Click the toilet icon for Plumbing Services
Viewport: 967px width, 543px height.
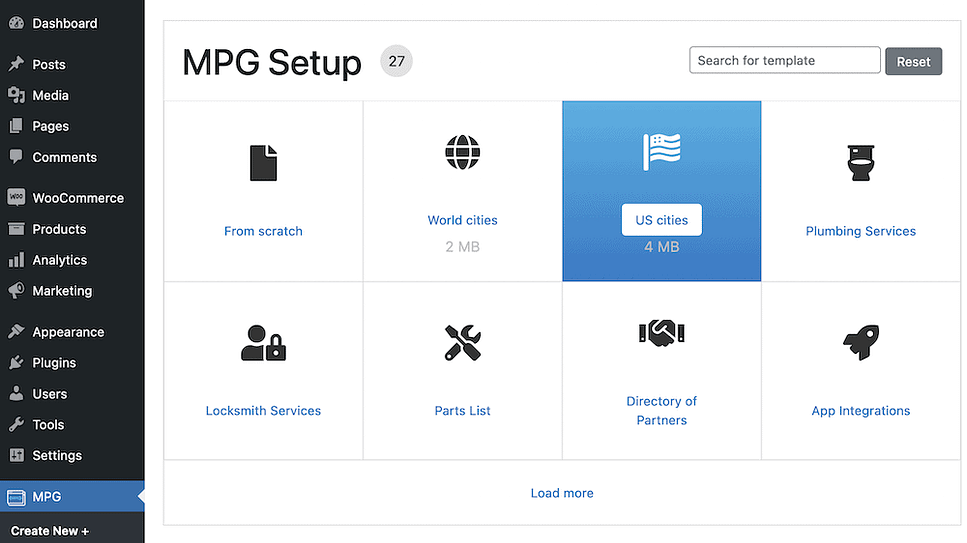point(861,163)
